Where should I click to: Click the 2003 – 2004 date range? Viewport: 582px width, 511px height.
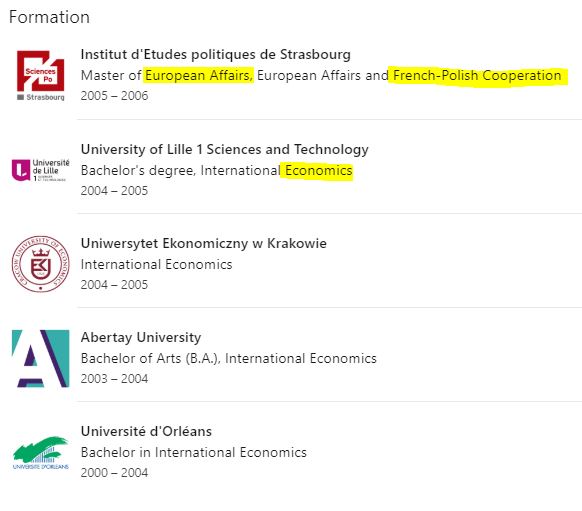[x=114, y=379]
